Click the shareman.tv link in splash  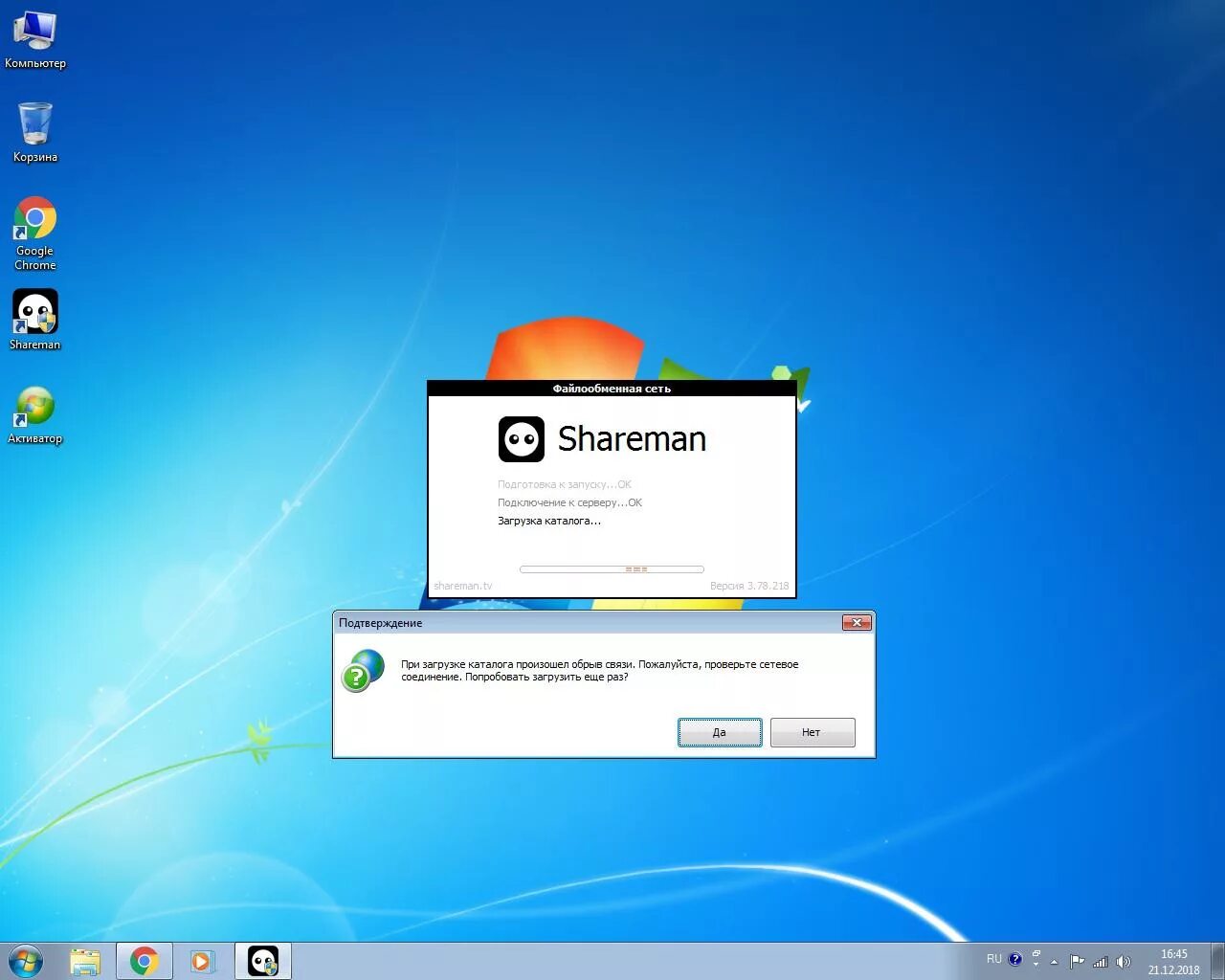(x=463, y=586)
